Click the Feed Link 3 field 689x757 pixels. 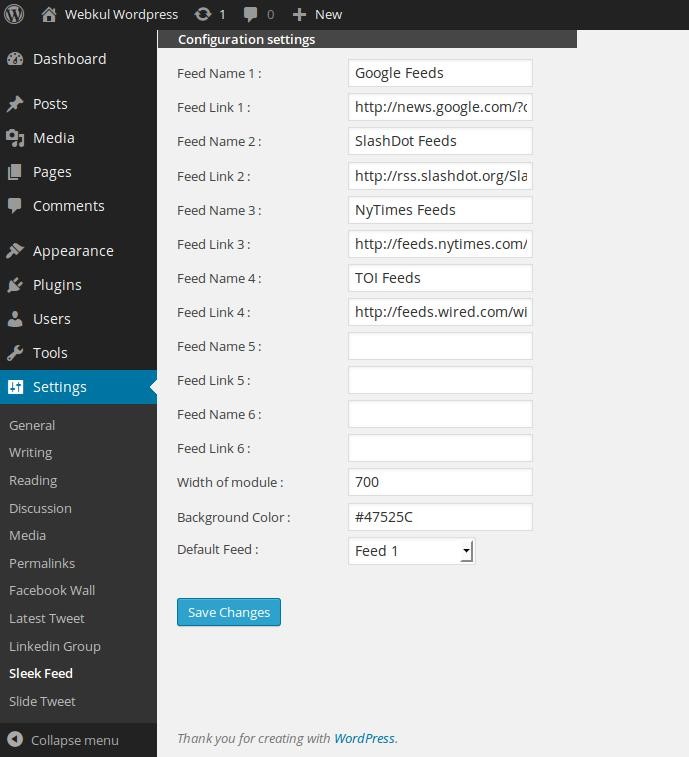(440, 244)
